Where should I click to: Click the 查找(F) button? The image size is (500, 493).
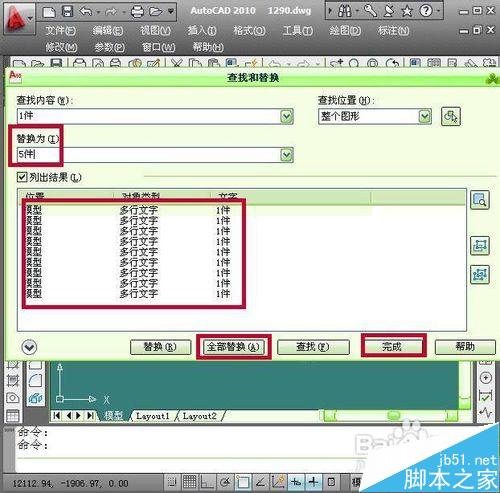pos(313,347)
